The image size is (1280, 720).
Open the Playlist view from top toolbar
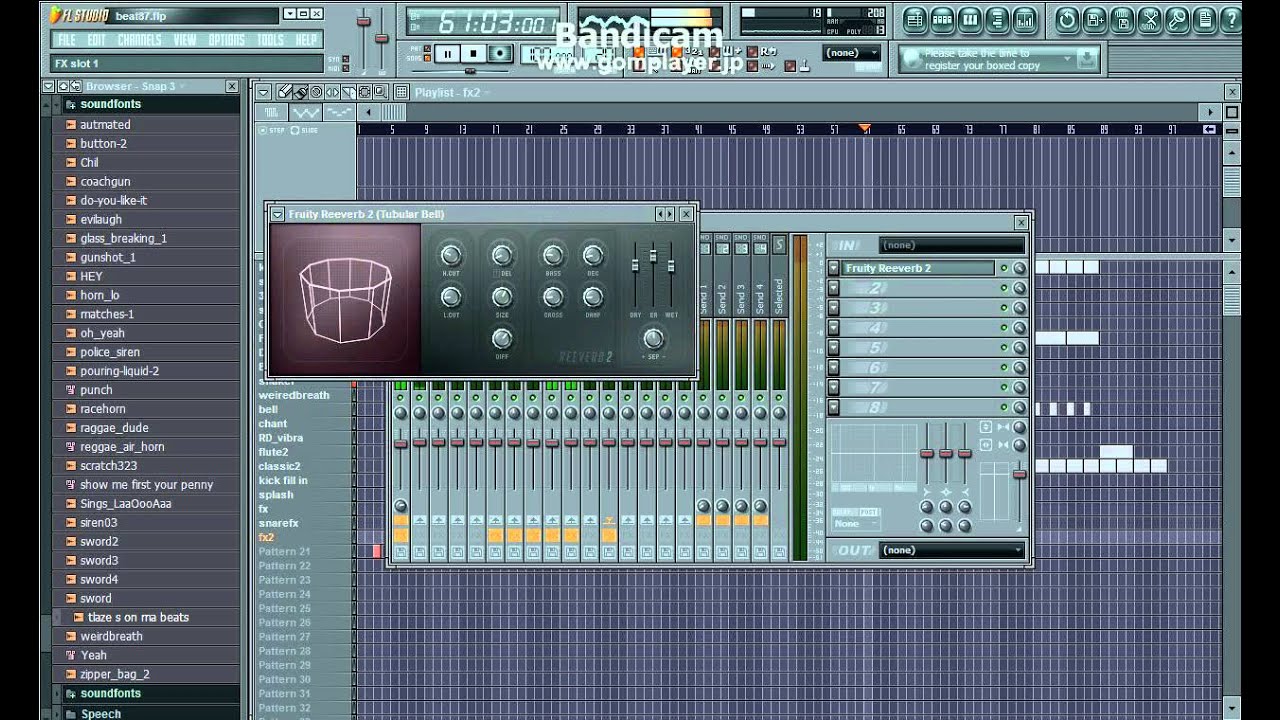tap(915, 19)
